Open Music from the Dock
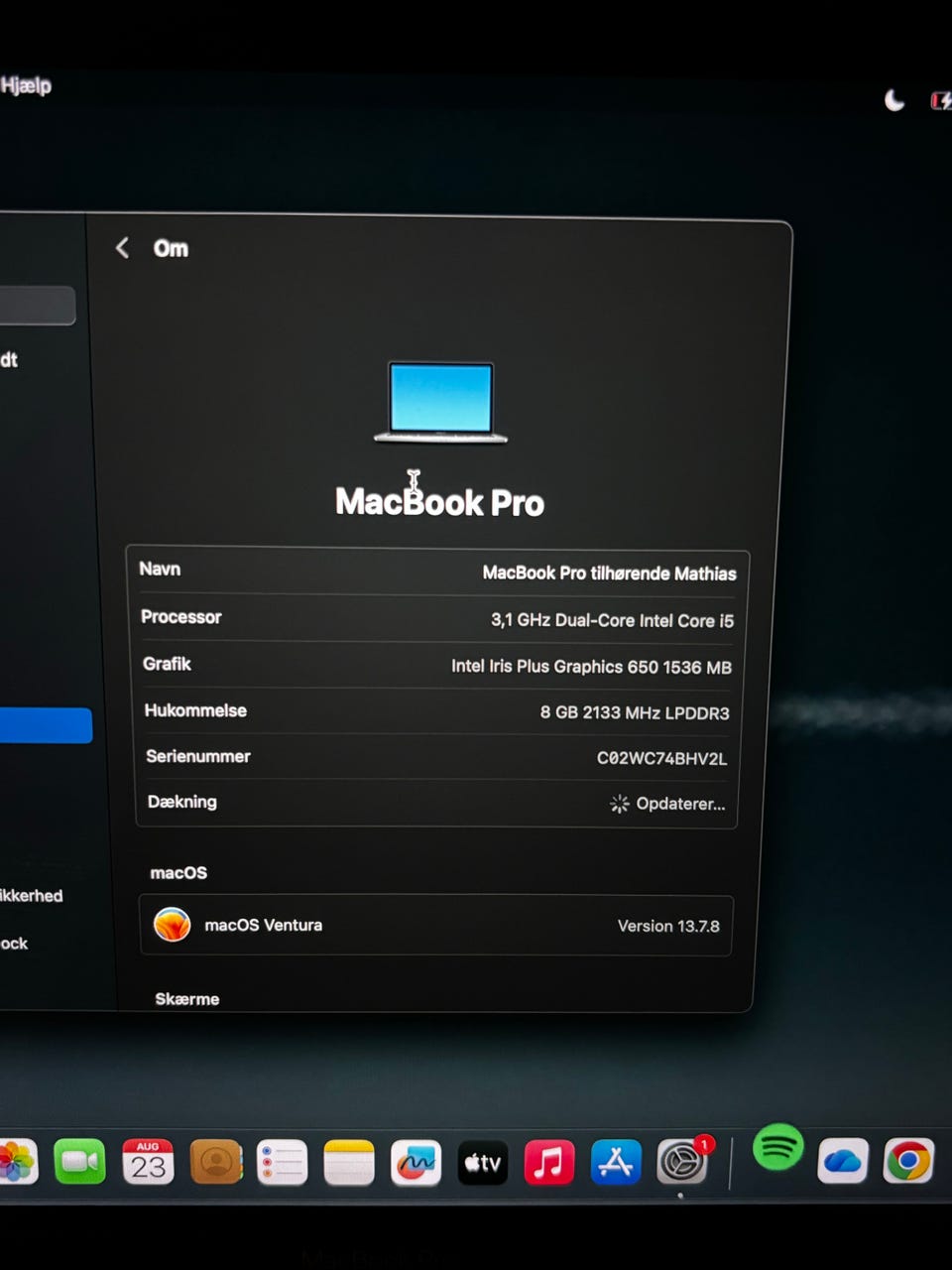952x1270 pixels. click(549, 1163)
